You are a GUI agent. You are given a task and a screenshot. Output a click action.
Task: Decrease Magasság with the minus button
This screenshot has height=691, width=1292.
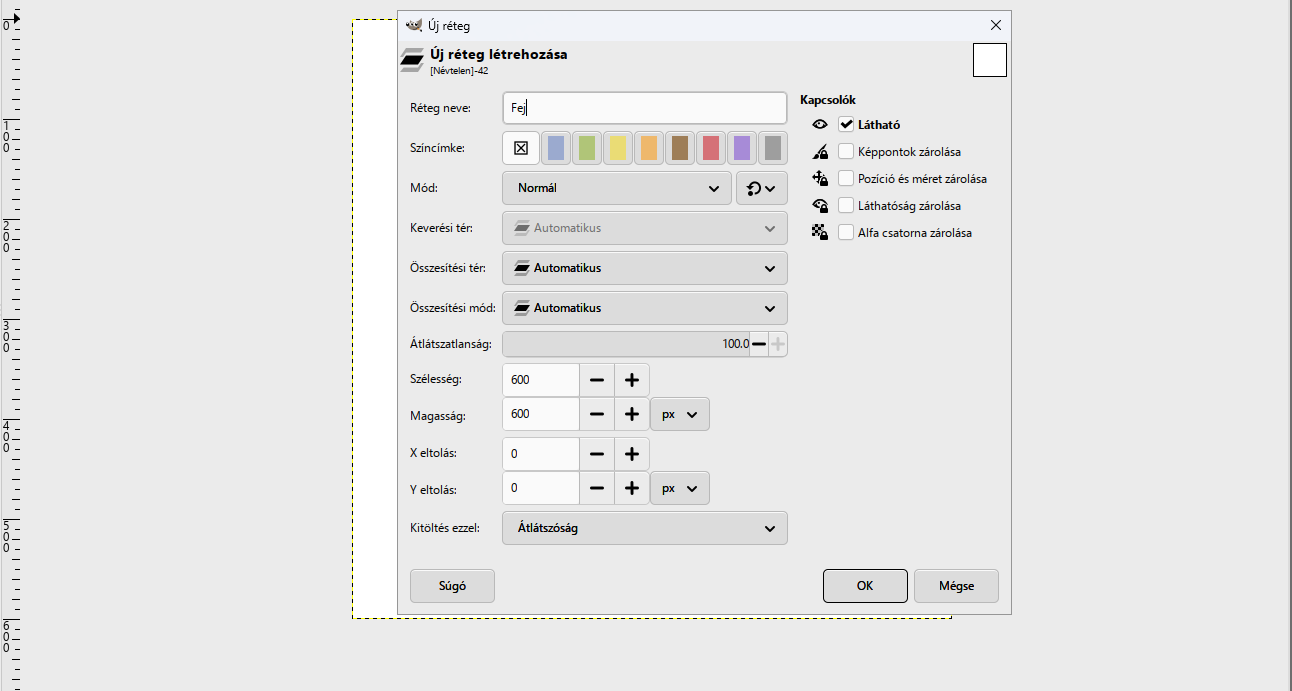[x=597, y=414]
